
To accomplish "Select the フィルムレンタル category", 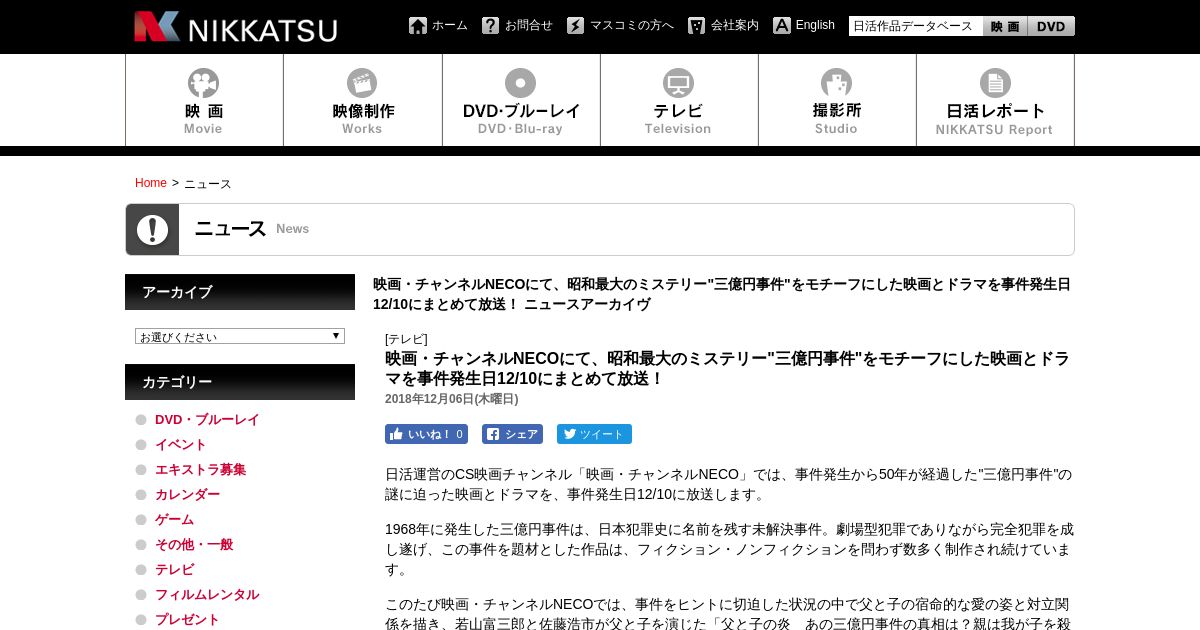I will tap(207, 595).
